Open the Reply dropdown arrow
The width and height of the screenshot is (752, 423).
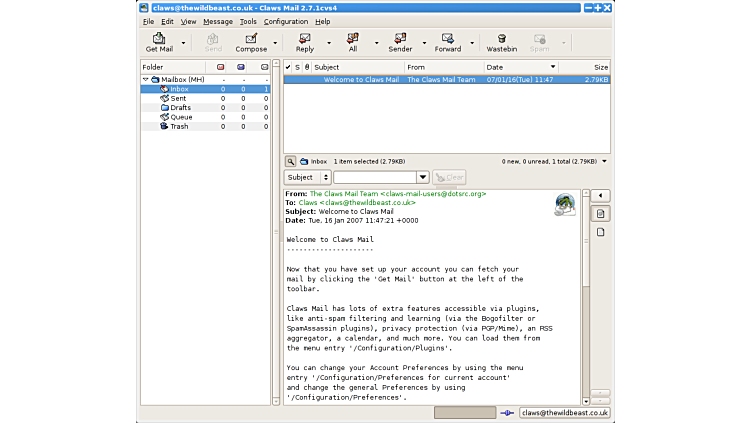[329, 43]
